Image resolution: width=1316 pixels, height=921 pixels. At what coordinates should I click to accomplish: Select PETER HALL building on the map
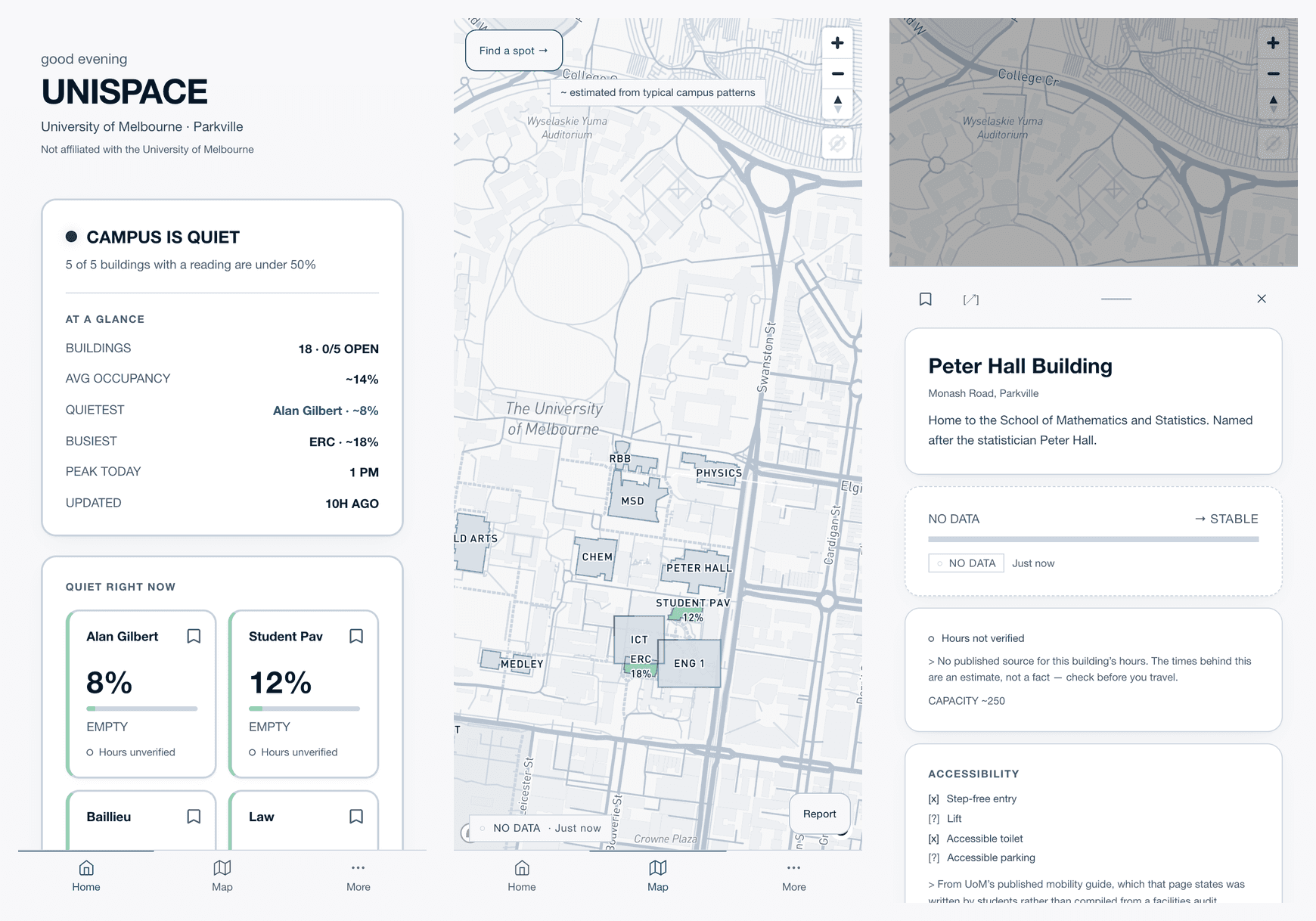click(x=699, y=569)
